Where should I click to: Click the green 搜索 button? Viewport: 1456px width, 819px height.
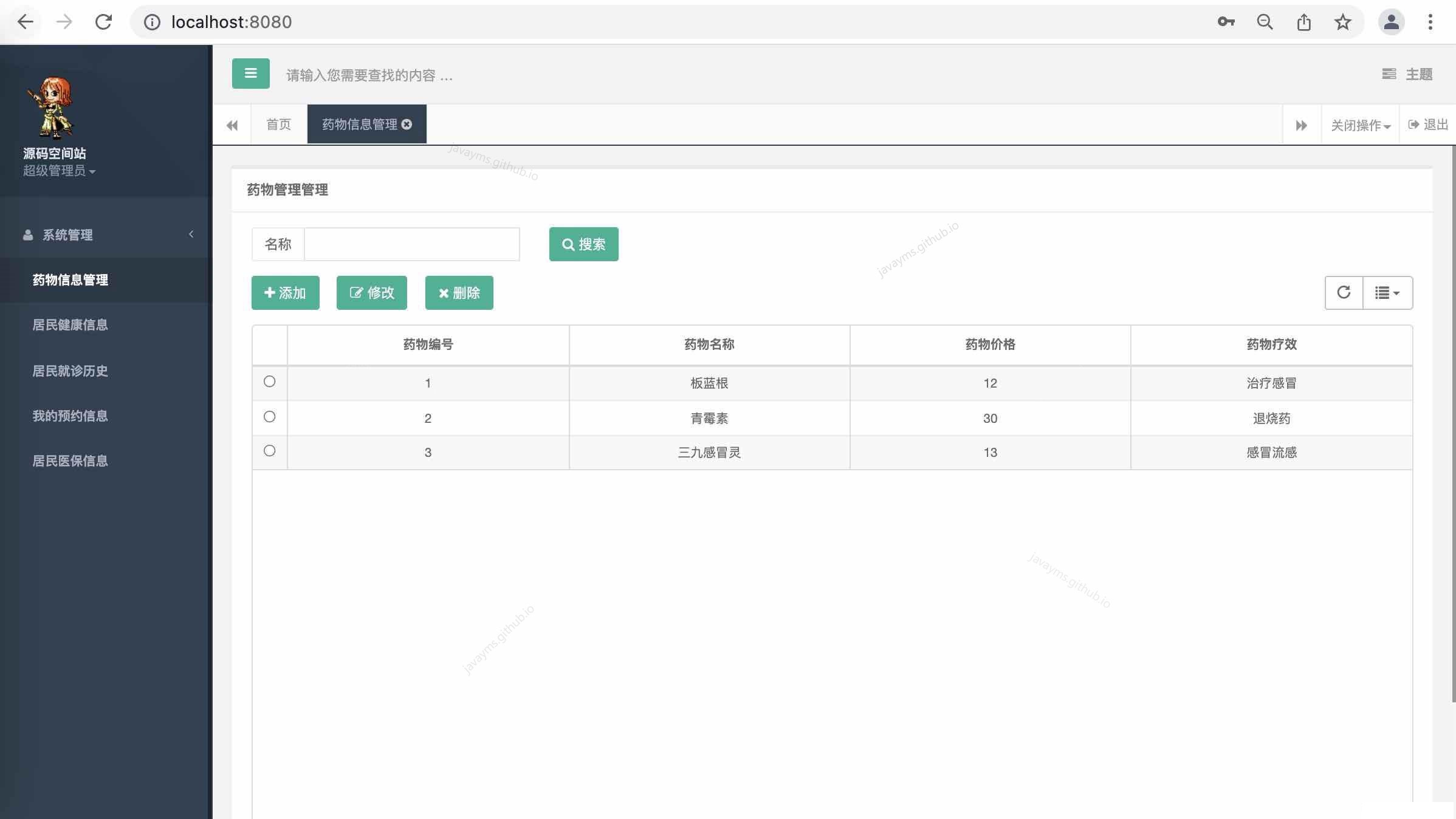point(583,244)
